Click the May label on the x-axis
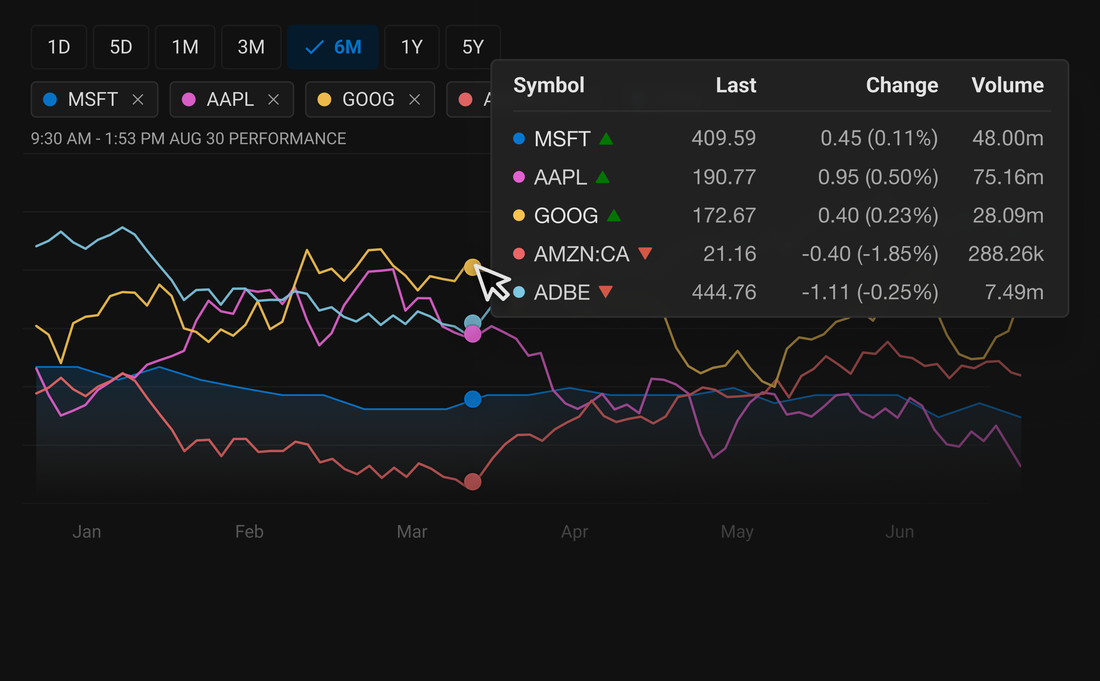This screenshot has width=1100, height=681. [x=737, y=532]
